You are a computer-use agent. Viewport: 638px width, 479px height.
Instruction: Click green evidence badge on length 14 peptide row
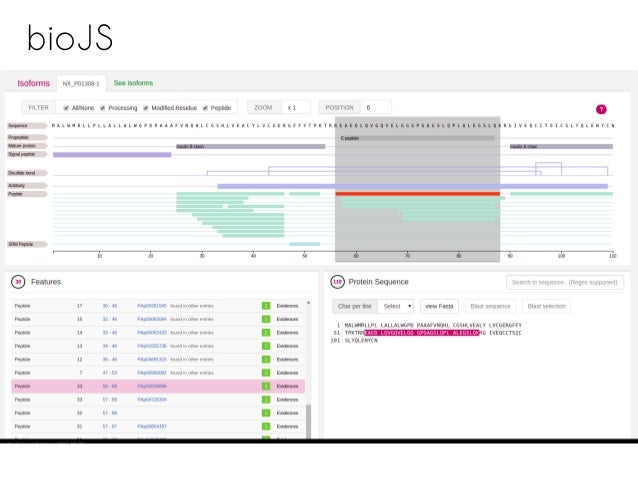click(x=266, y=332)
